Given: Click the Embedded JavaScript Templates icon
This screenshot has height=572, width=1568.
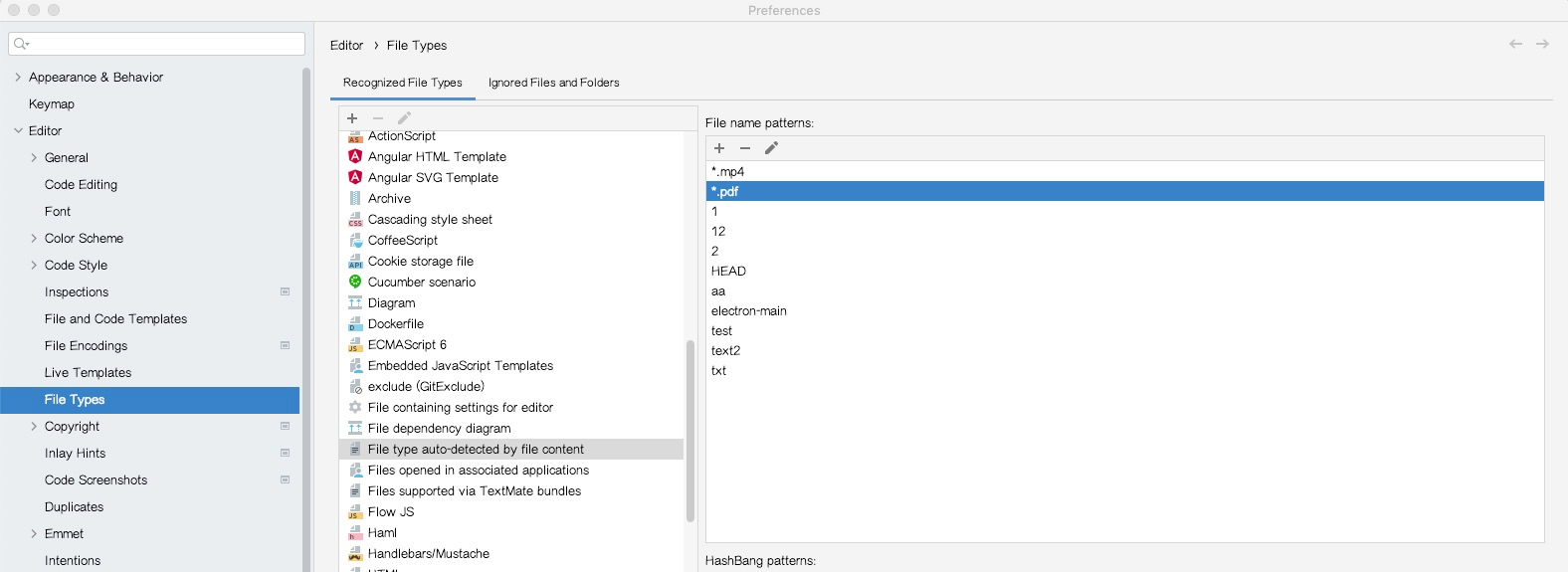Looking at the screenshot, I should (x=355, y=365).
